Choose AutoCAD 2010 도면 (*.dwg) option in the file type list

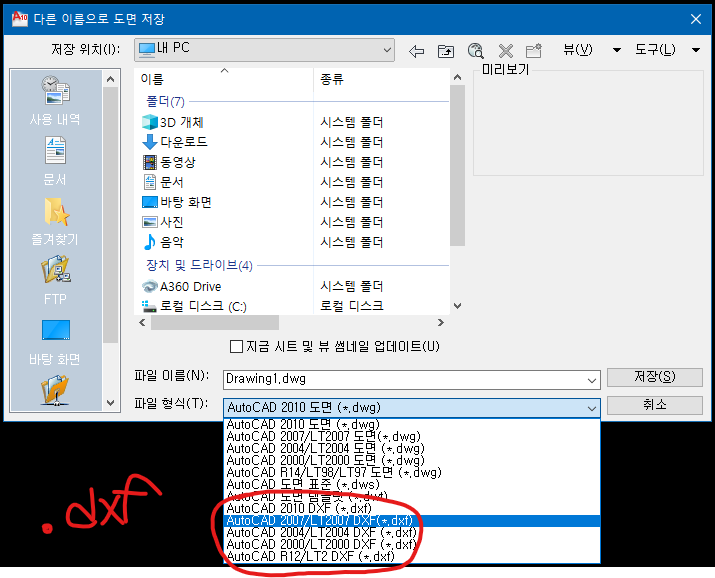[x=412, y=424]
